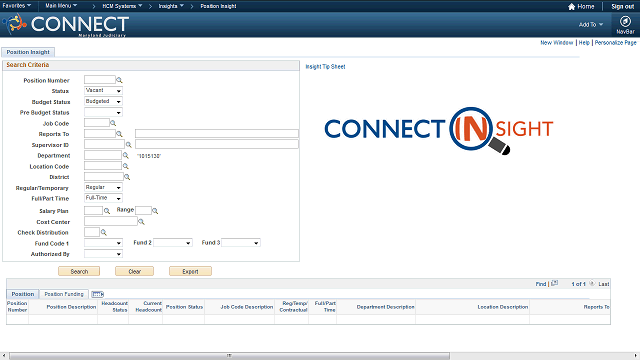
Task: Open the results grid pop-out icon next to Find
Action: pyautogui.click(x=554, y=283)
